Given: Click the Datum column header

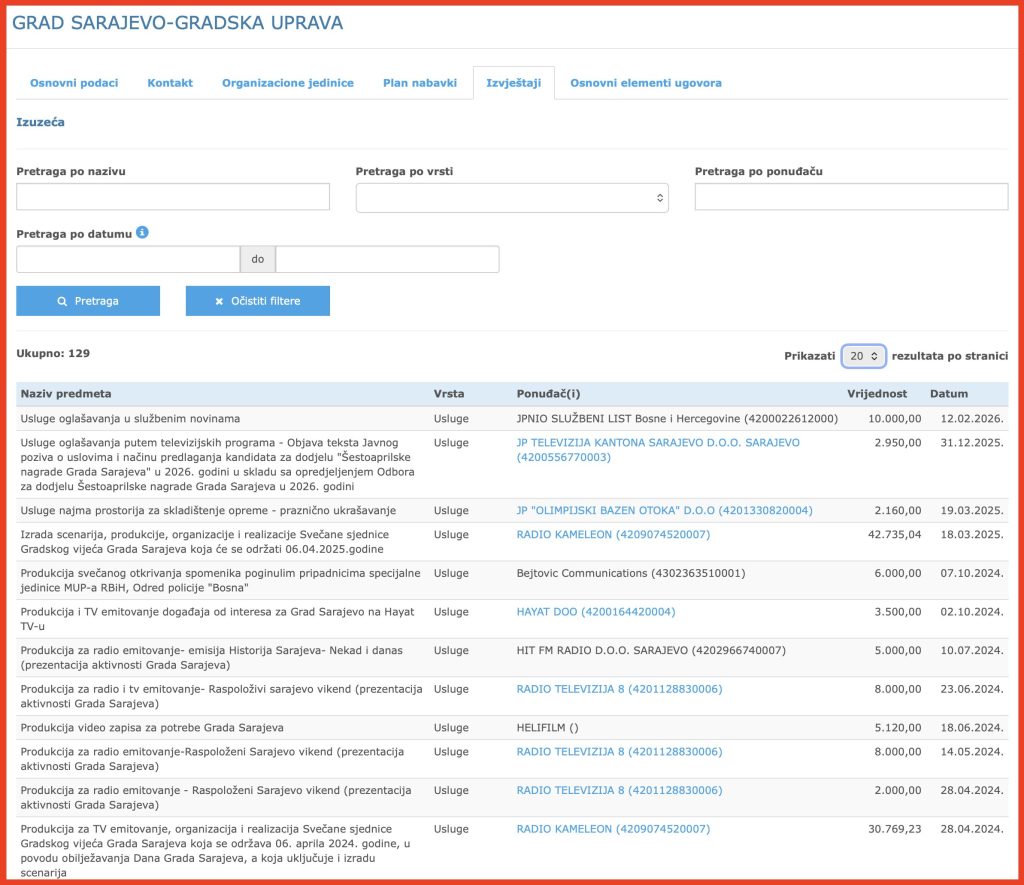Looking at the screenshot, I should click(x=949, y=394).
